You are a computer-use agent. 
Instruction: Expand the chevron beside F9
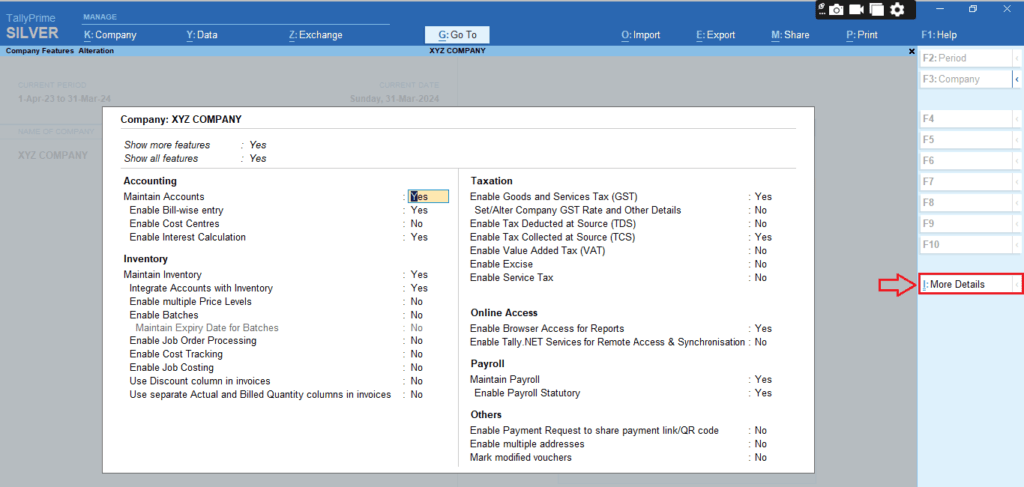click(x=1017, y=223)
